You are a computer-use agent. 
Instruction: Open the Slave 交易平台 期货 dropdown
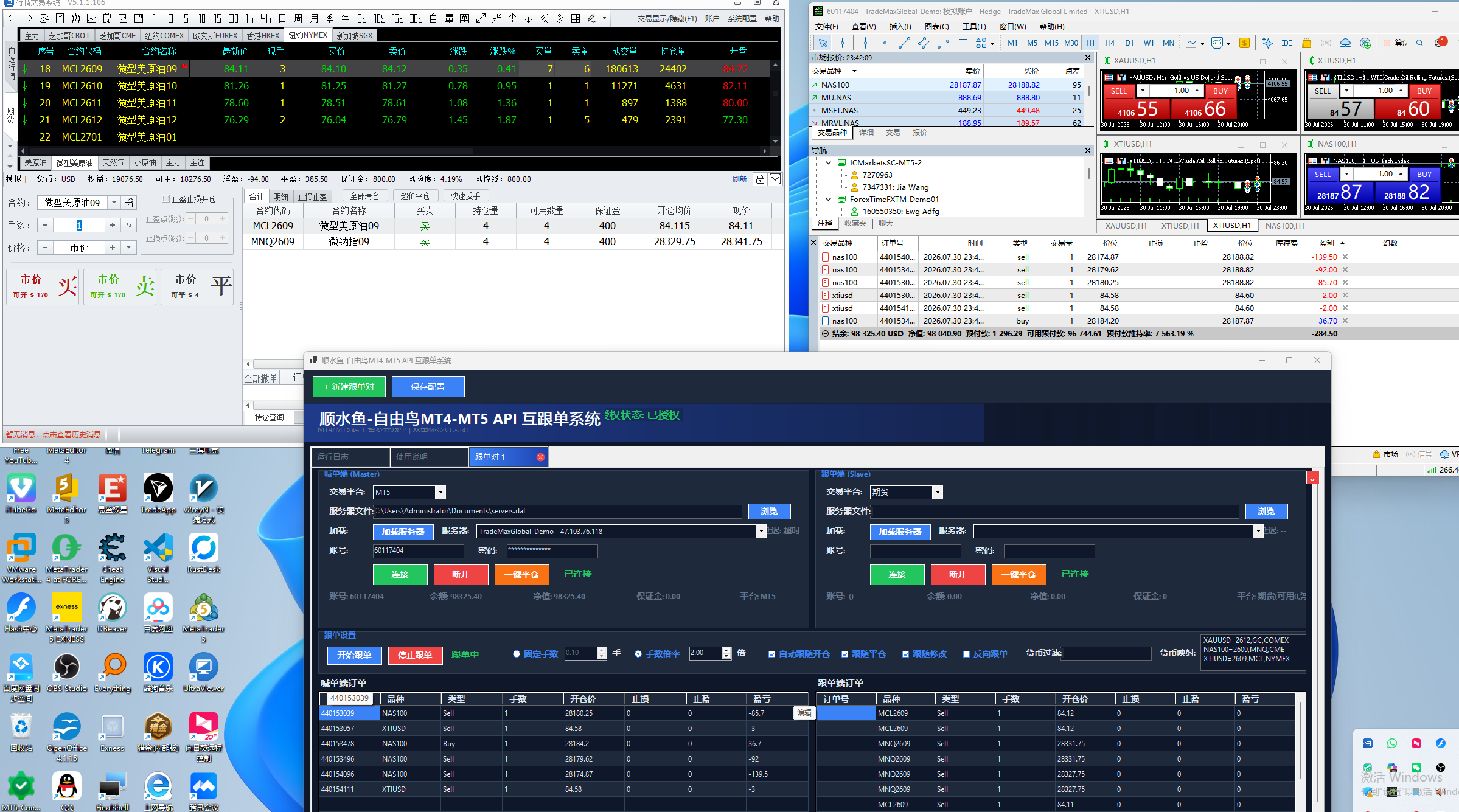coord(938,492)
